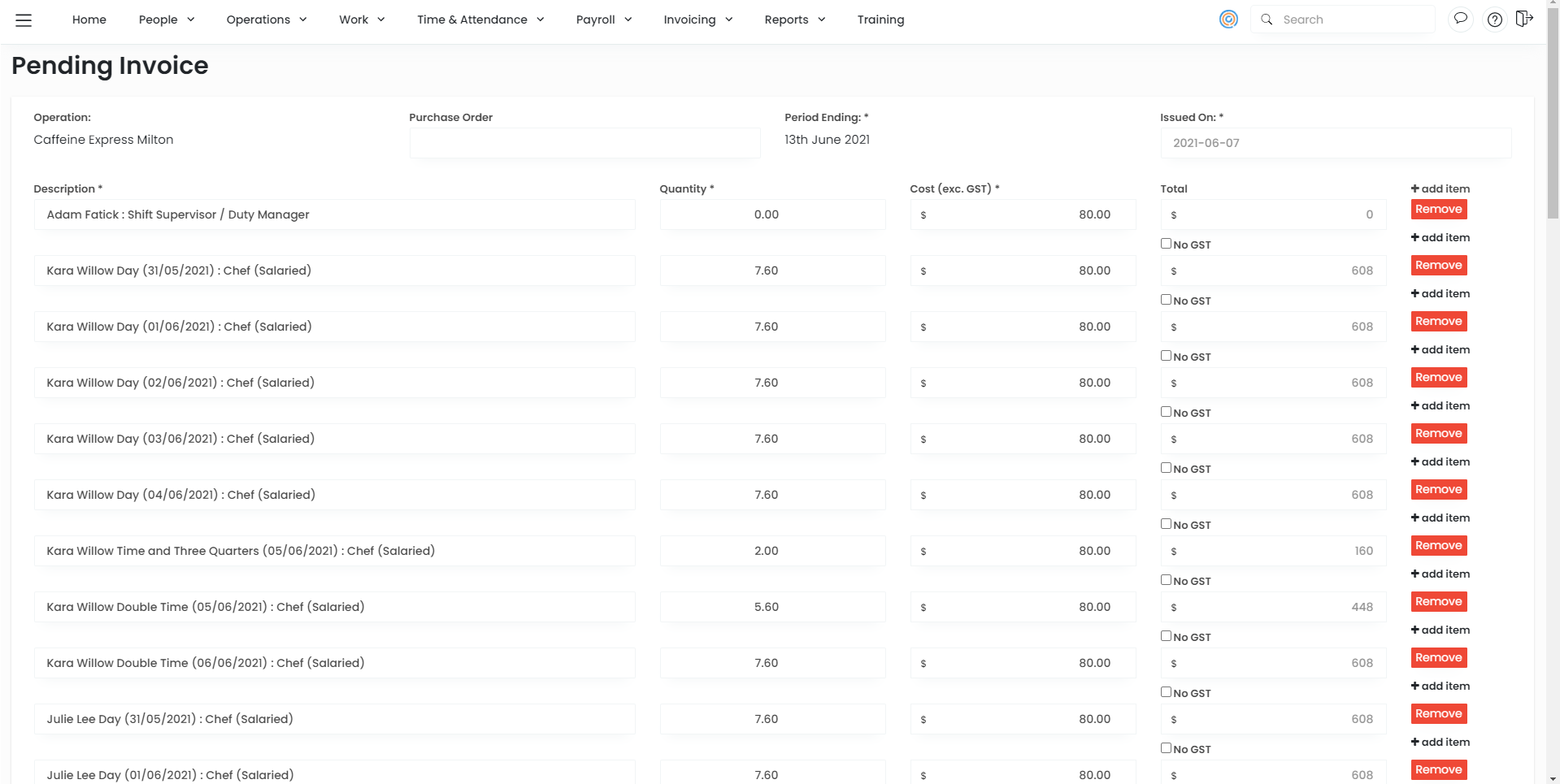This screenshot has width=1560, height=784.
Task: Check No GST under the 160 total
Action: coord(1166,580)
